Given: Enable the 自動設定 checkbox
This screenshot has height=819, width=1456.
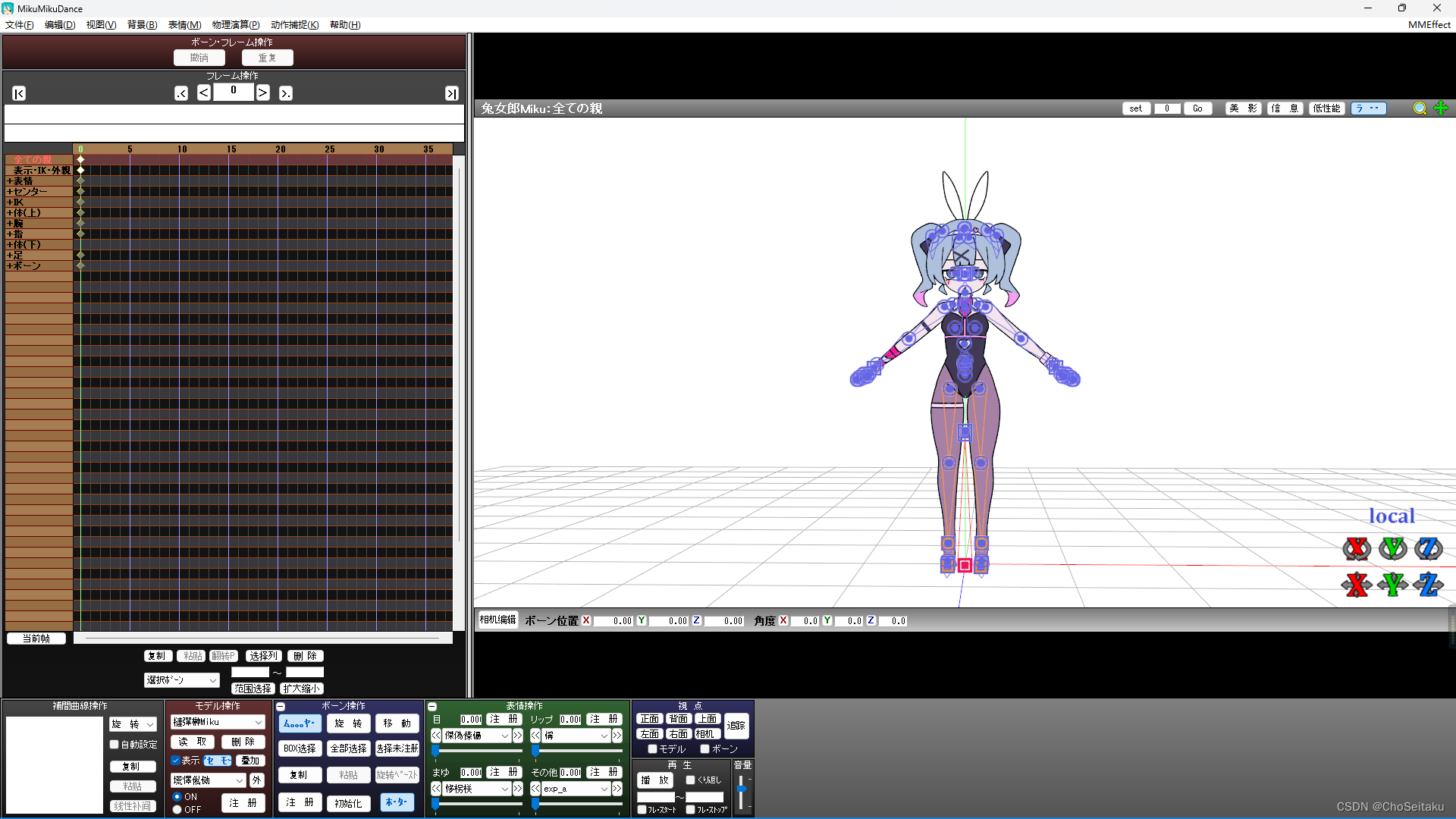Looking at the screenshot, I should pyautogui.click(x=115, y=745).
